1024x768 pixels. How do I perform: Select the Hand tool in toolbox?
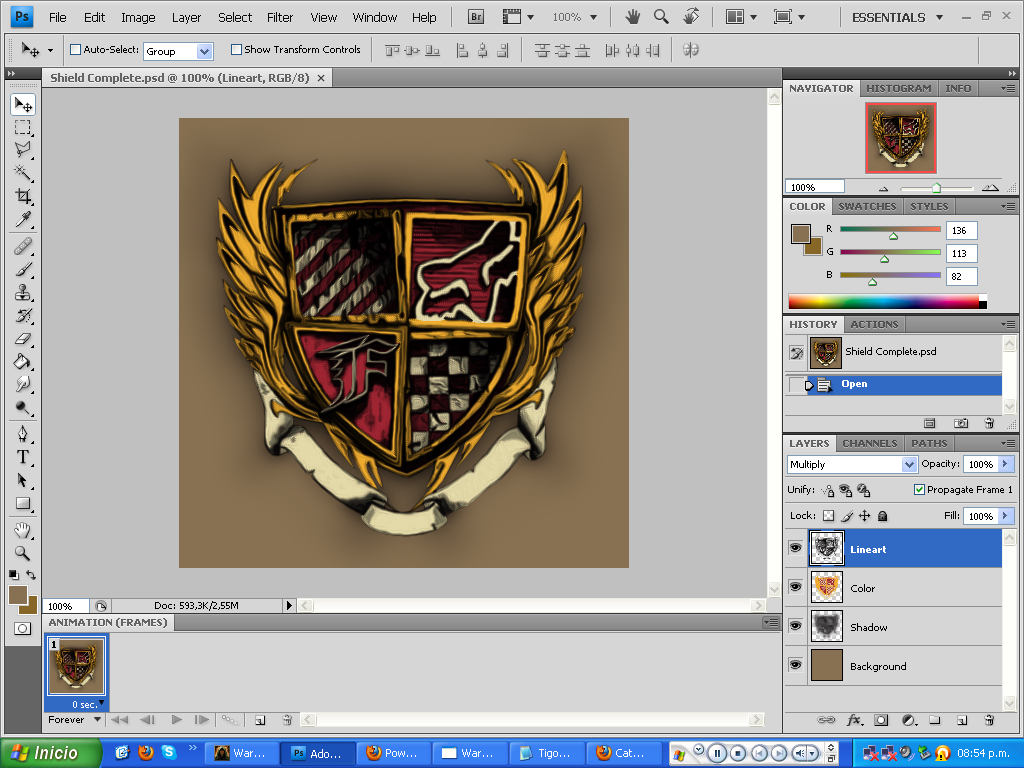(x=23, y=530)
